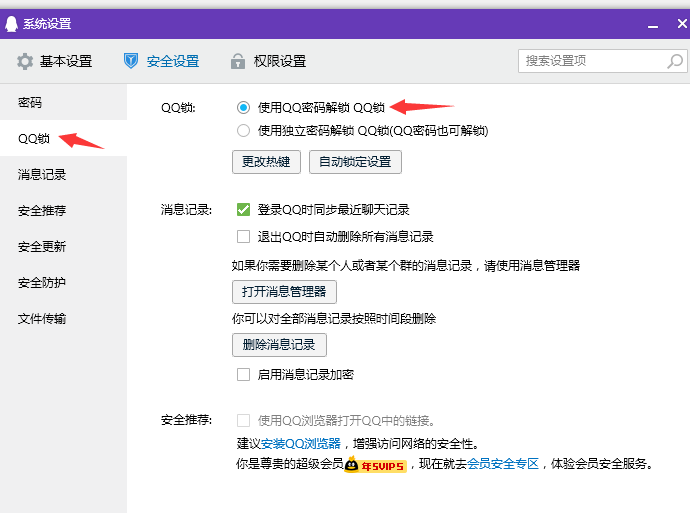Screen dimensions: 690x513
Task: Select 密码 in the sidebar
Action: [x=63, y=103]
